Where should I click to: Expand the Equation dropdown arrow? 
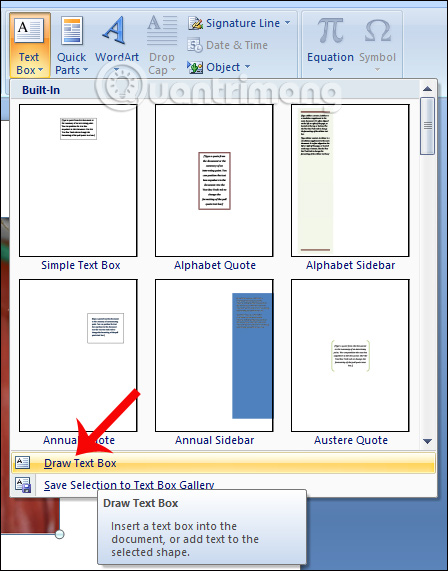pyautogui.click(x=330, y=70)
